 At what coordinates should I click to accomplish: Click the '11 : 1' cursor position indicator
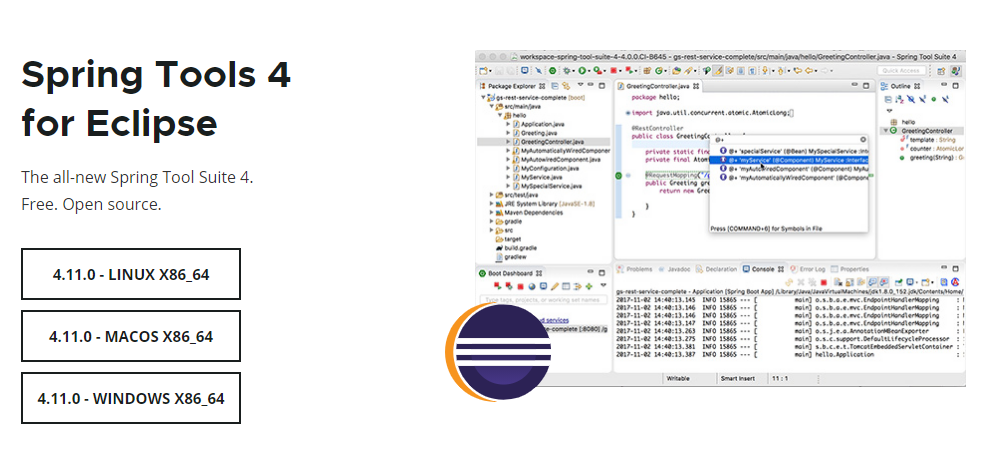[x=780, y=379]
